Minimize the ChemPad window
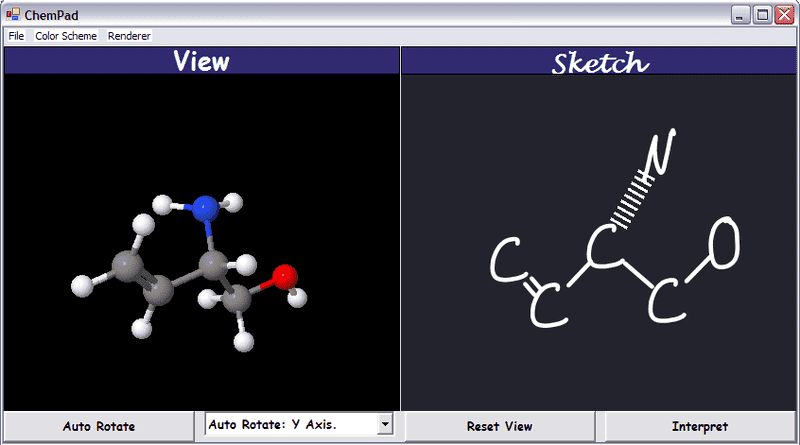This screenshot has height=445, width=800. pyautogui.click(x=741, y=14)
